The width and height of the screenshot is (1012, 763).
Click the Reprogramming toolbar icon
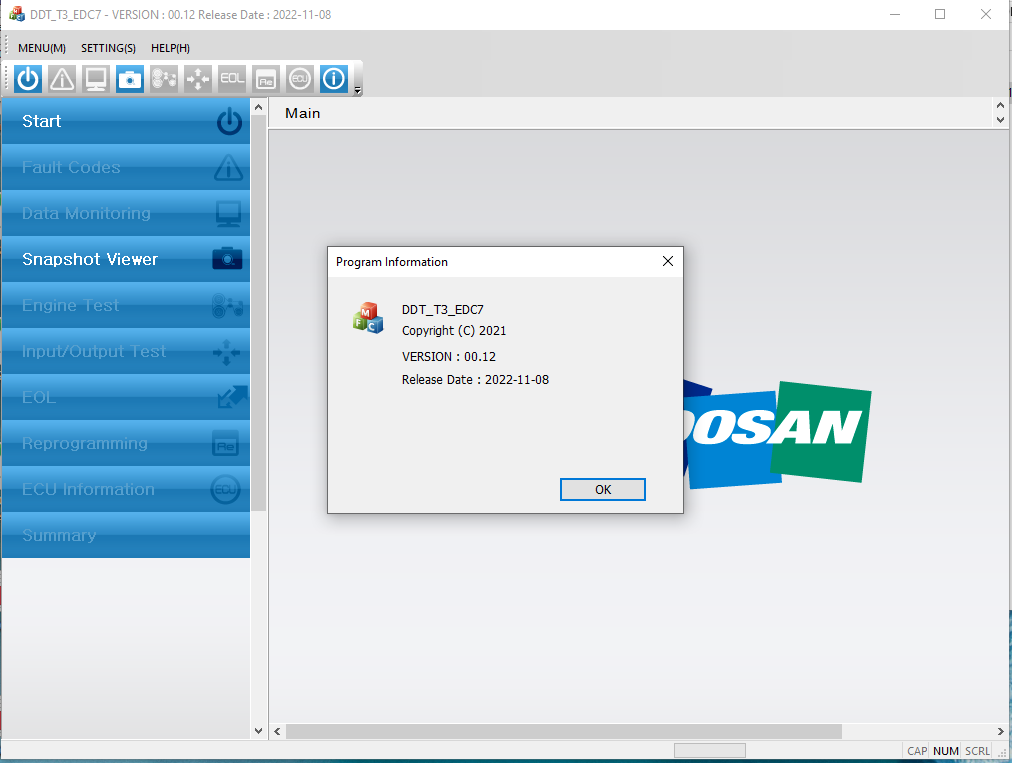[266, 79]
